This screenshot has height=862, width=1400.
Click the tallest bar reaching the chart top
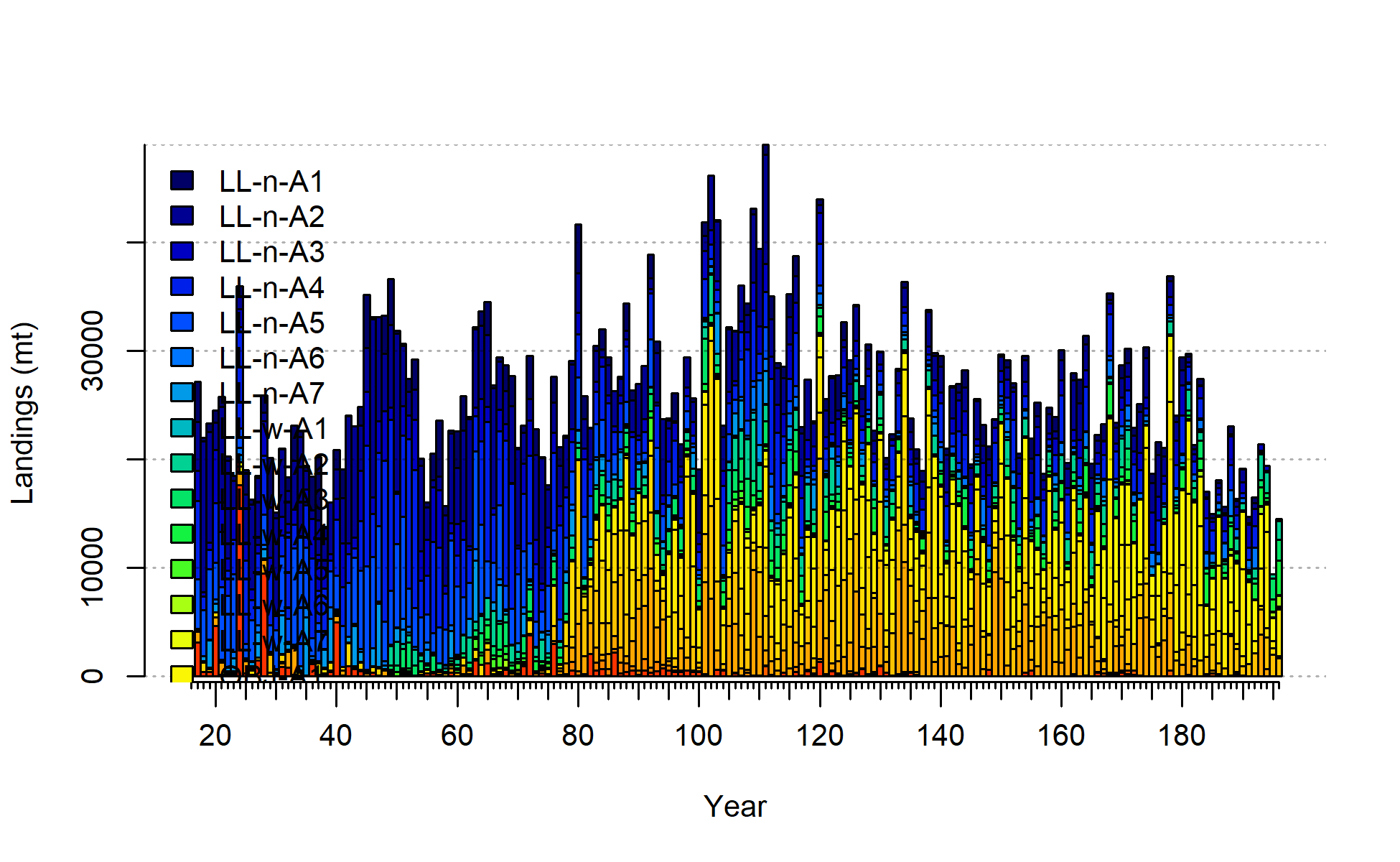(765, 409)
